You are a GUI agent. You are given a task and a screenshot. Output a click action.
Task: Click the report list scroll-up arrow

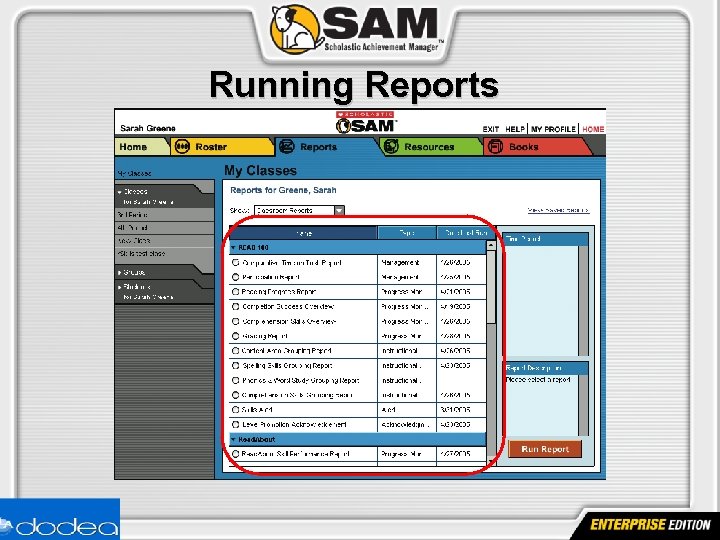[x=491, y=246]
